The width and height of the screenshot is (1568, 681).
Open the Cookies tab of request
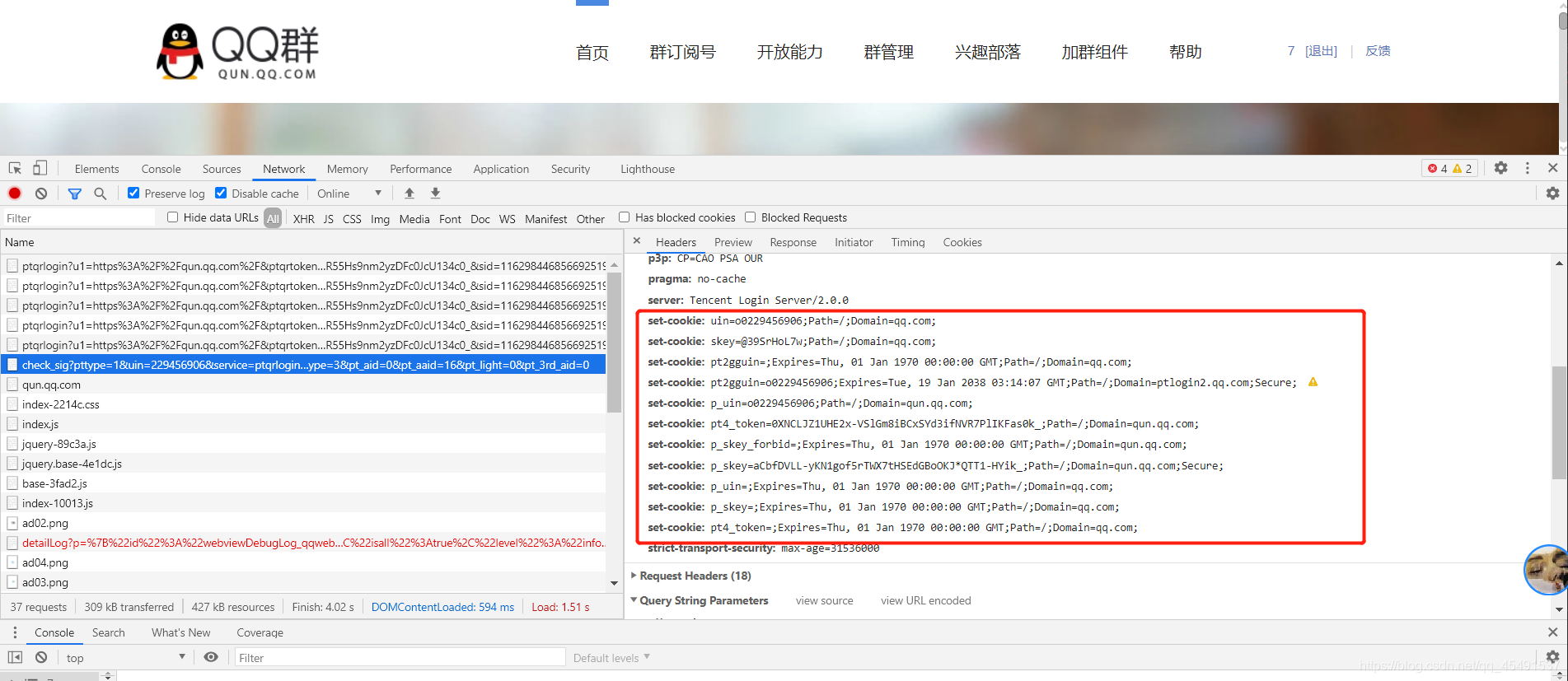click(x=962, y=242)
